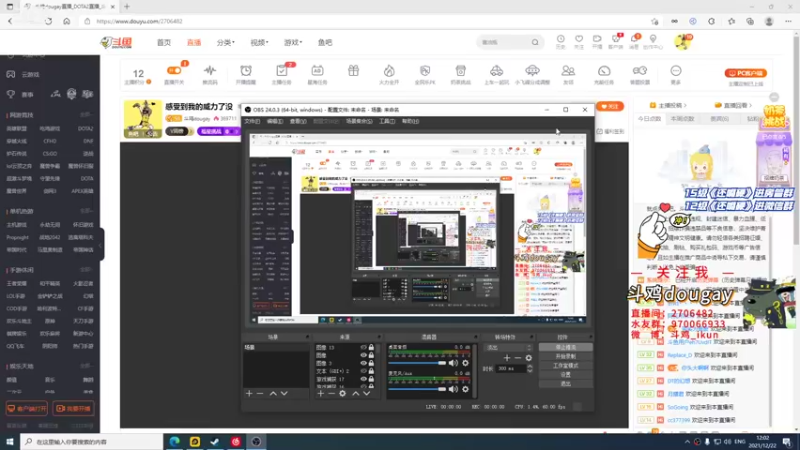800x450 pixels.
Task: Toggle the orange broadcast switch in streamer toolbar
Action: coord(174,70)
